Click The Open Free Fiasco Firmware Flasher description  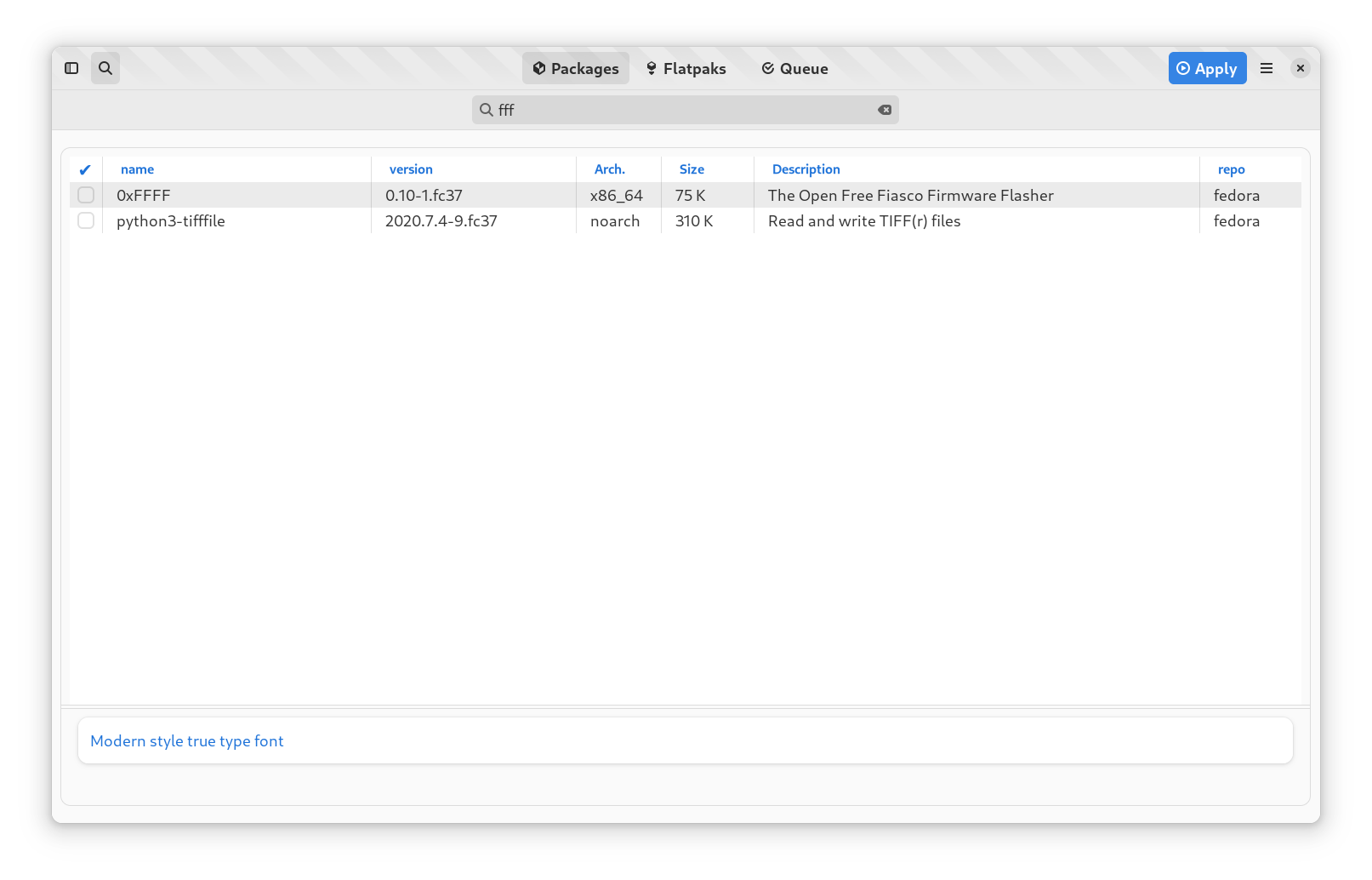(911, 195)
